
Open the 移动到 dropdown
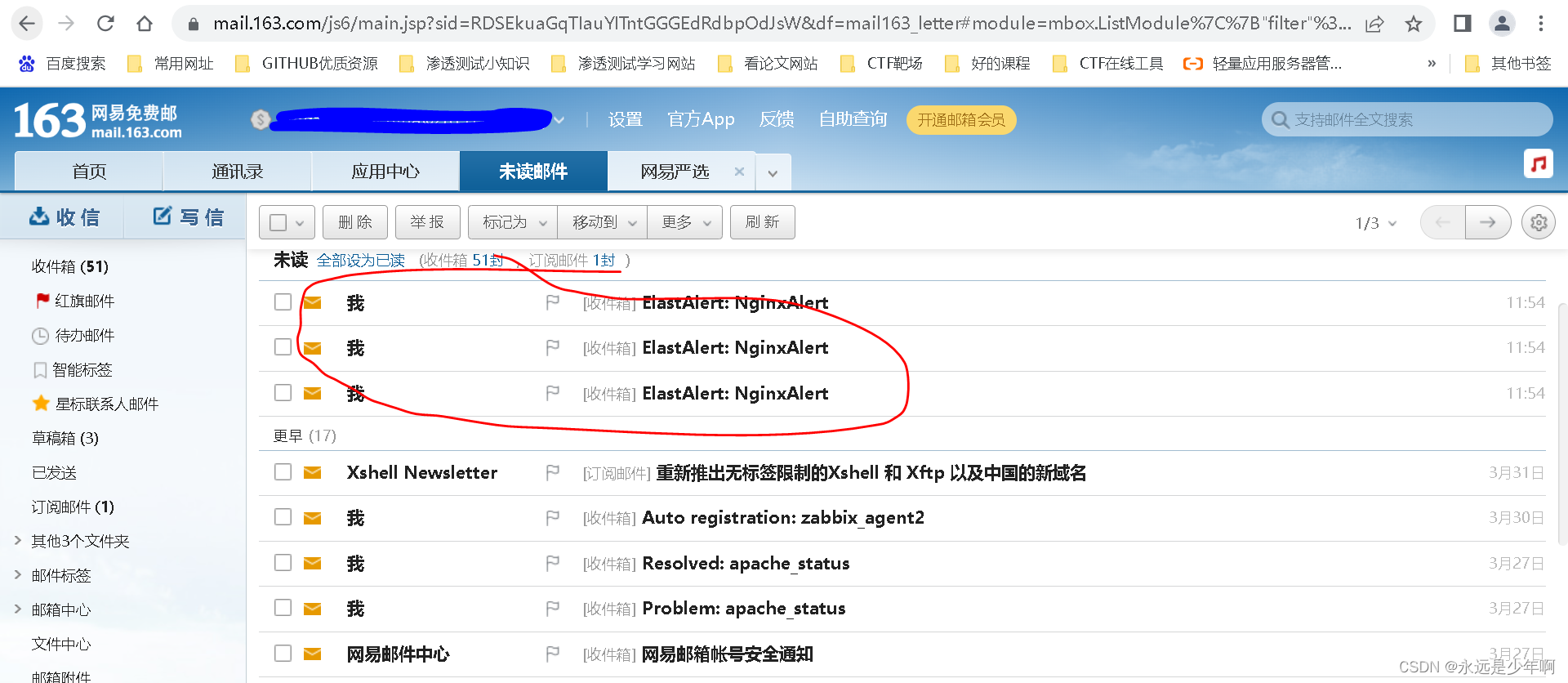(x=603, y=222)
